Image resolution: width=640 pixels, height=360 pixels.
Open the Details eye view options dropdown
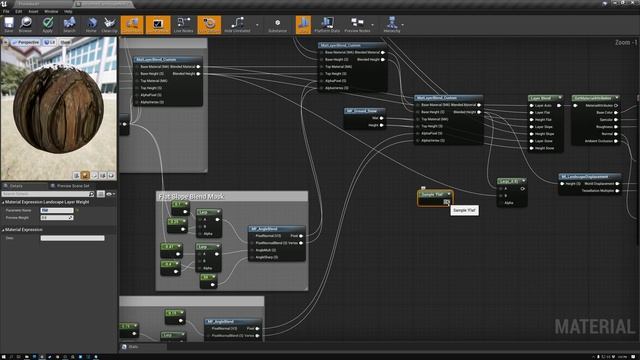110,194
